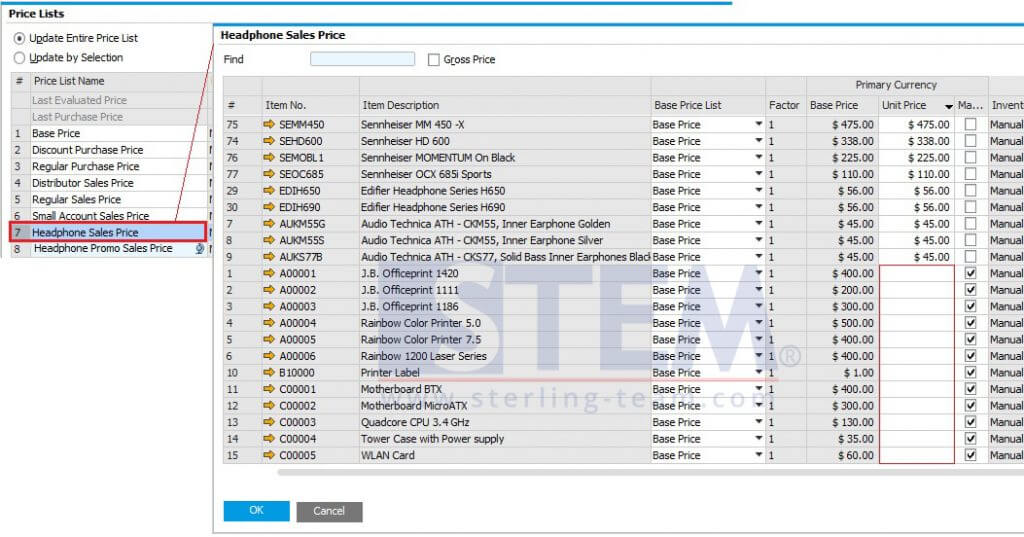The width and height of the screenshot is (1024, 537).
Task: Open link arrow for item A00002
Action: [x=269, y=289]
